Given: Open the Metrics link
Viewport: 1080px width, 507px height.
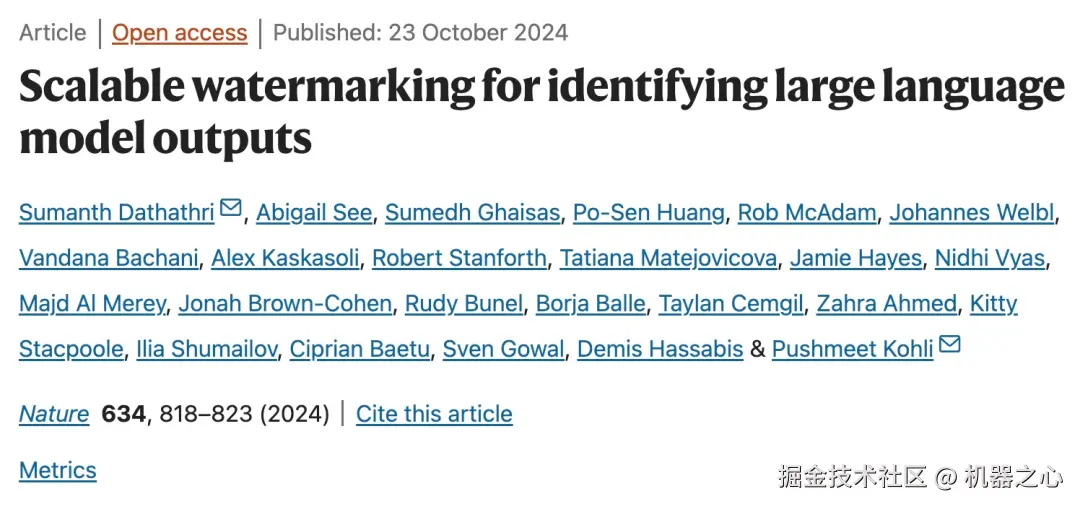Looking at the screenshot, I should pyautogui.click(x=58, y=470).
